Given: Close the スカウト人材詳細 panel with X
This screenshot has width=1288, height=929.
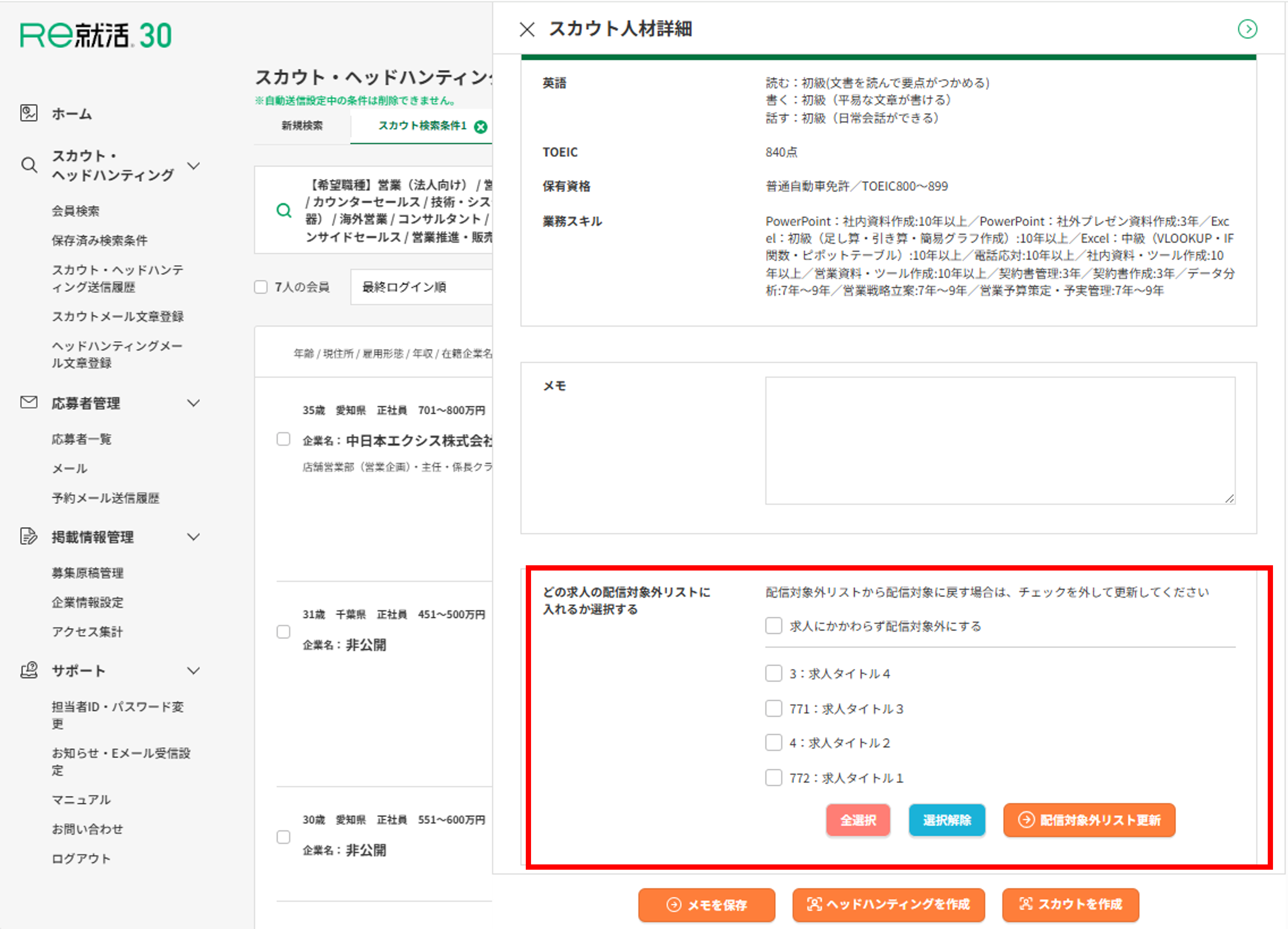Looking at the screenshot, I should [527, 30].
